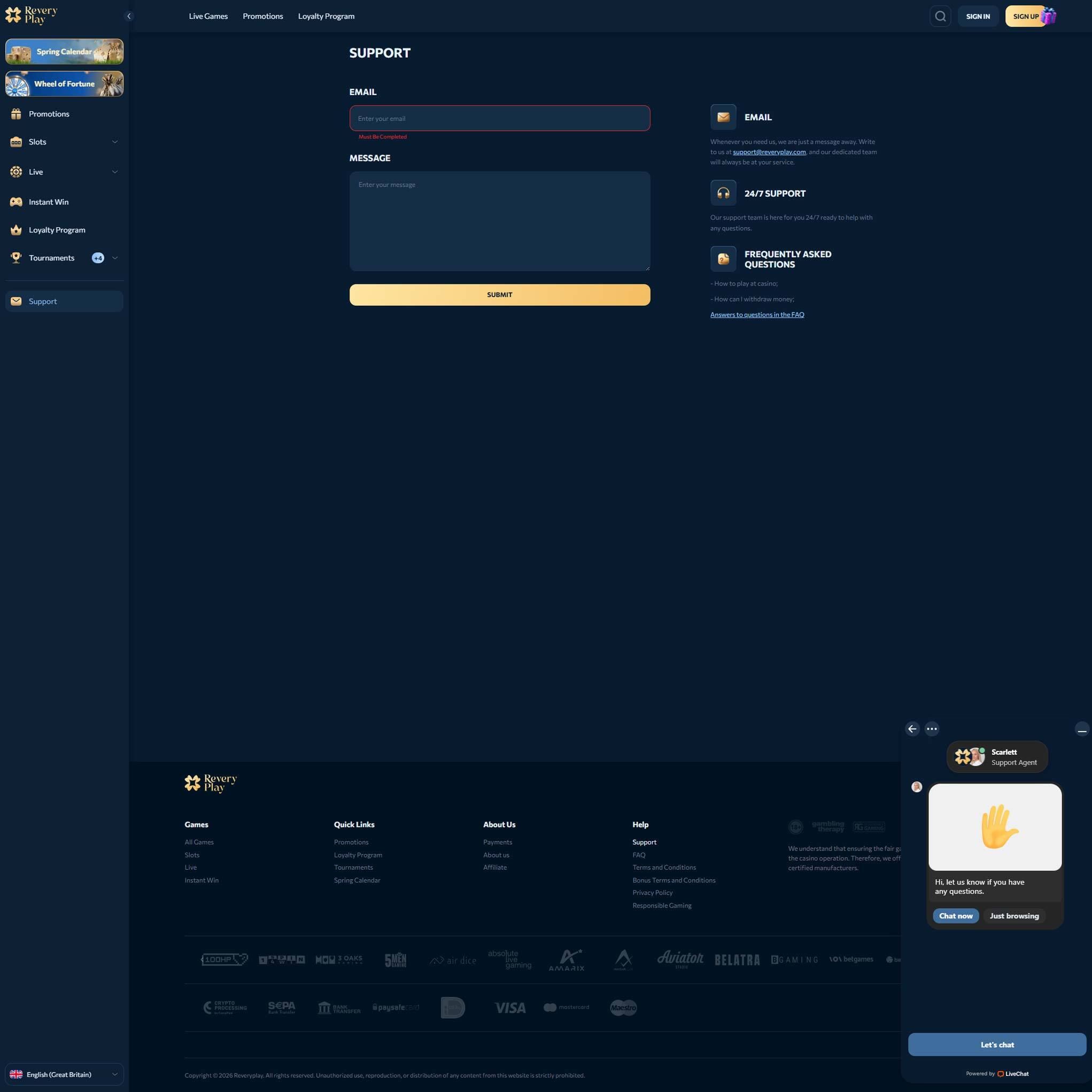The height and width of the screenshot is (1092, 1092).
Task: Click the support@reveryplay.com email link
Action: [769, 152]
